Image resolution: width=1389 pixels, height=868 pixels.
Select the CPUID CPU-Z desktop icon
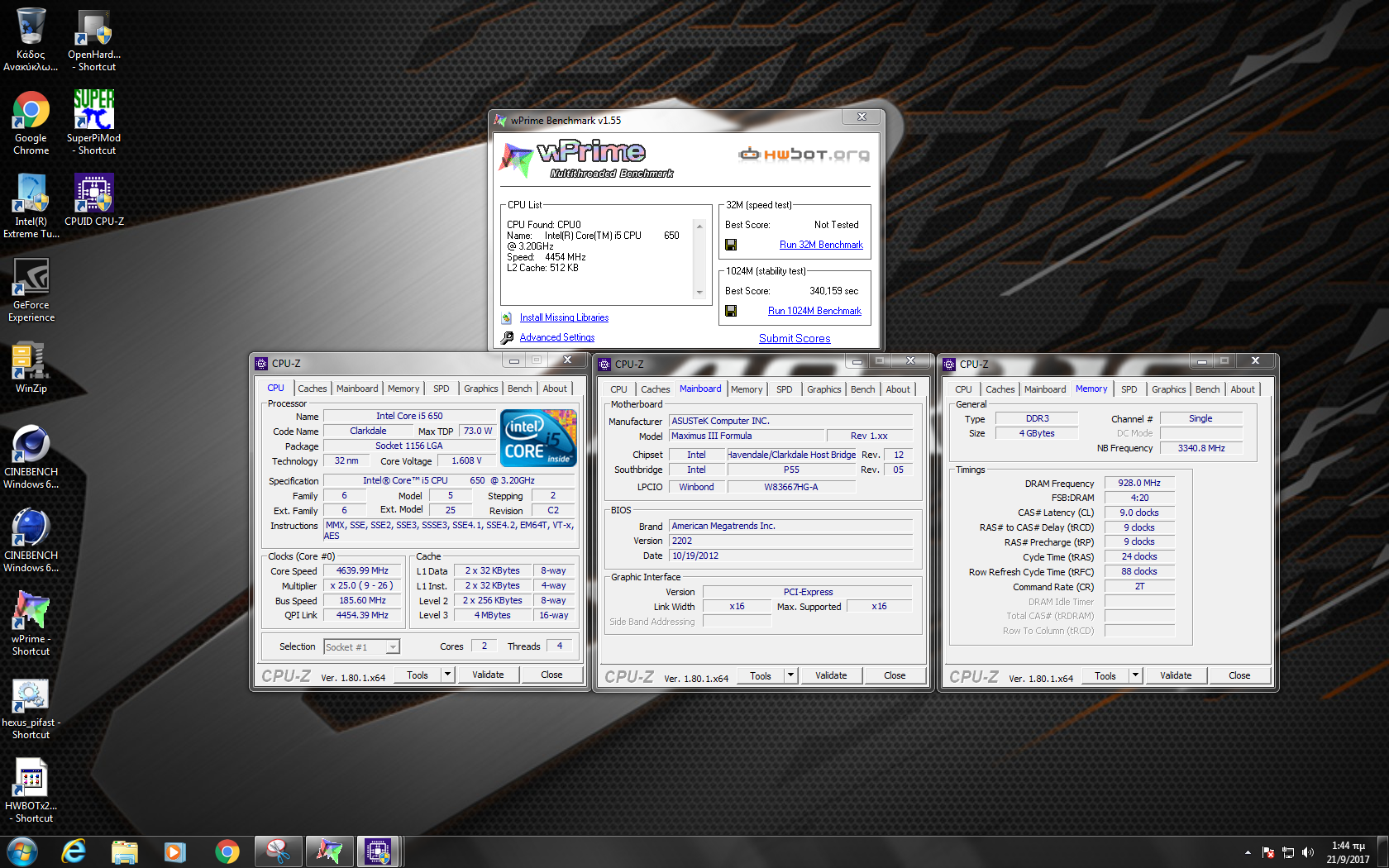94,200
